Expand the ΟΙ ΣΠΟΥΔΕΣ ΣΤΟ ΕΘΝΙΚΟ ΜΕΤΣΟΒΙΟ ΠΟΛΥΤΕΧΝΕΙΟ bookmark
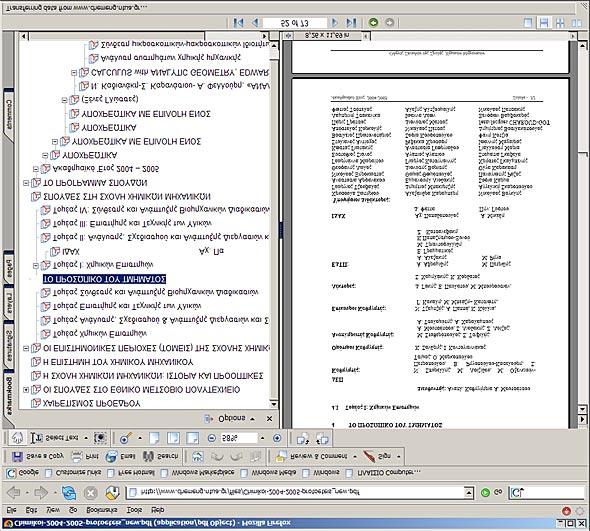 pos(26,390)
